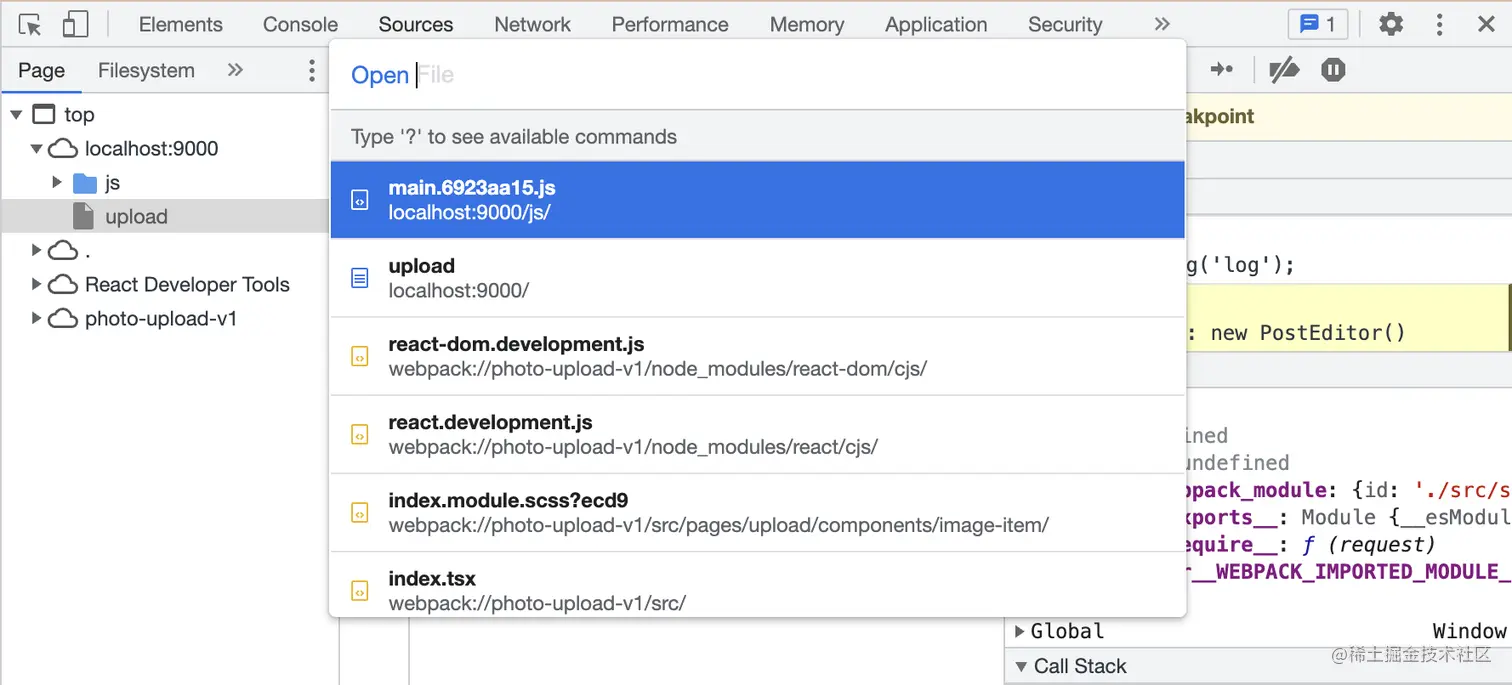The image size is (1512, 685).
Task: Open DevTools settings gear
Action: pyautogui.click(x=1391, y=24)
